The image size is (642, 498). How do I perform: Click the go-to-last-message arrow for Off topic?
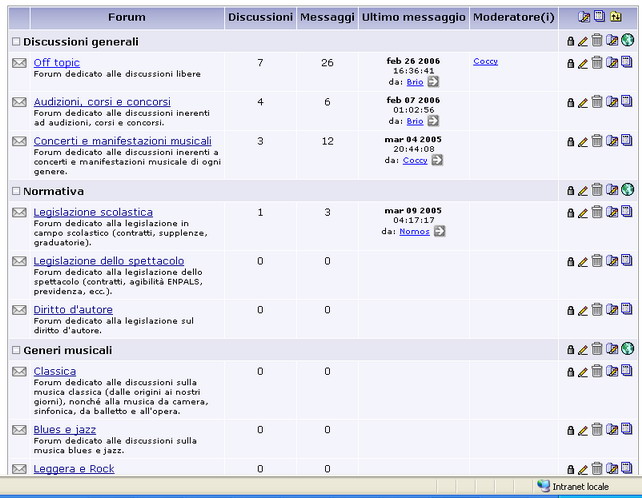click(433, 82)
